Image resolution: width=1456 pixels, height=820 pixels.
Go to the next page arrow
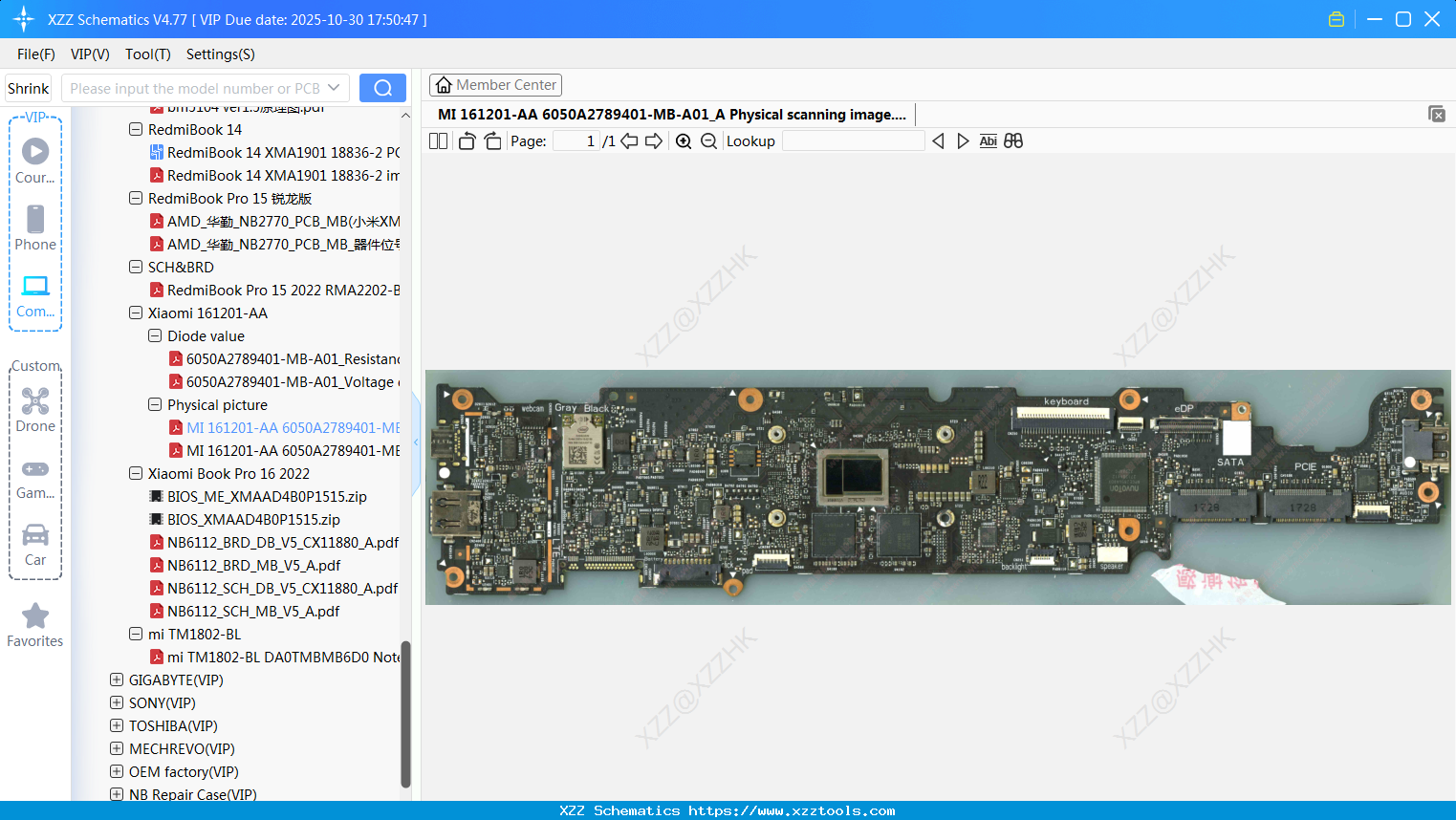pyautogui.click(x=654, y=141)
